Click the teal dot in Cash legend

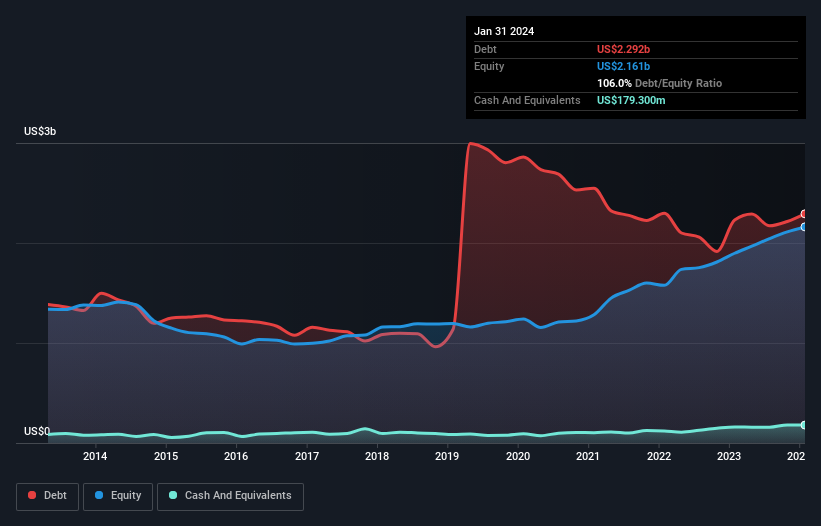[173, 495]
